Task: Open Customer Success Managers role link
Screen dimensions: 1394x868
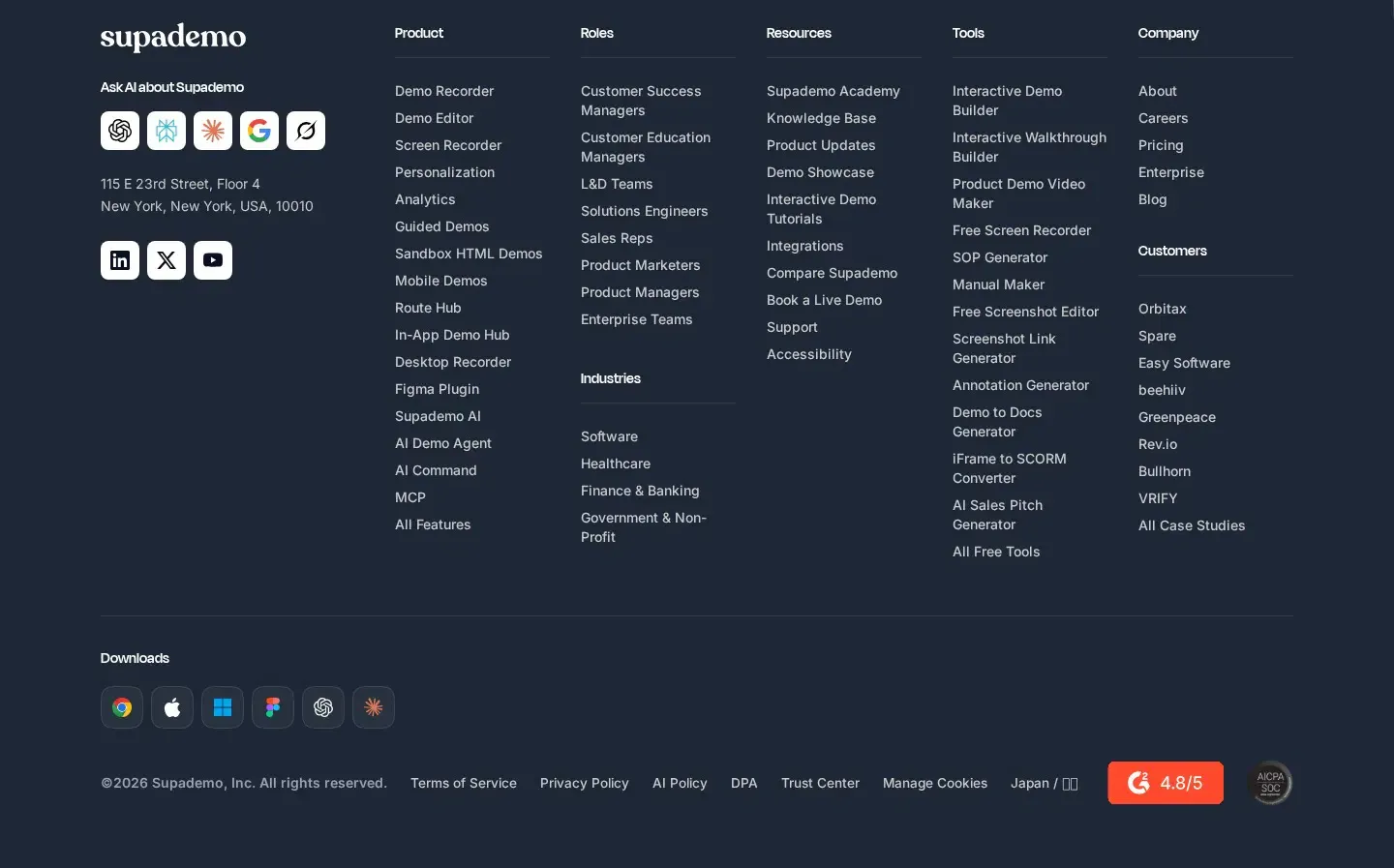Action: (x=641, y=101)
